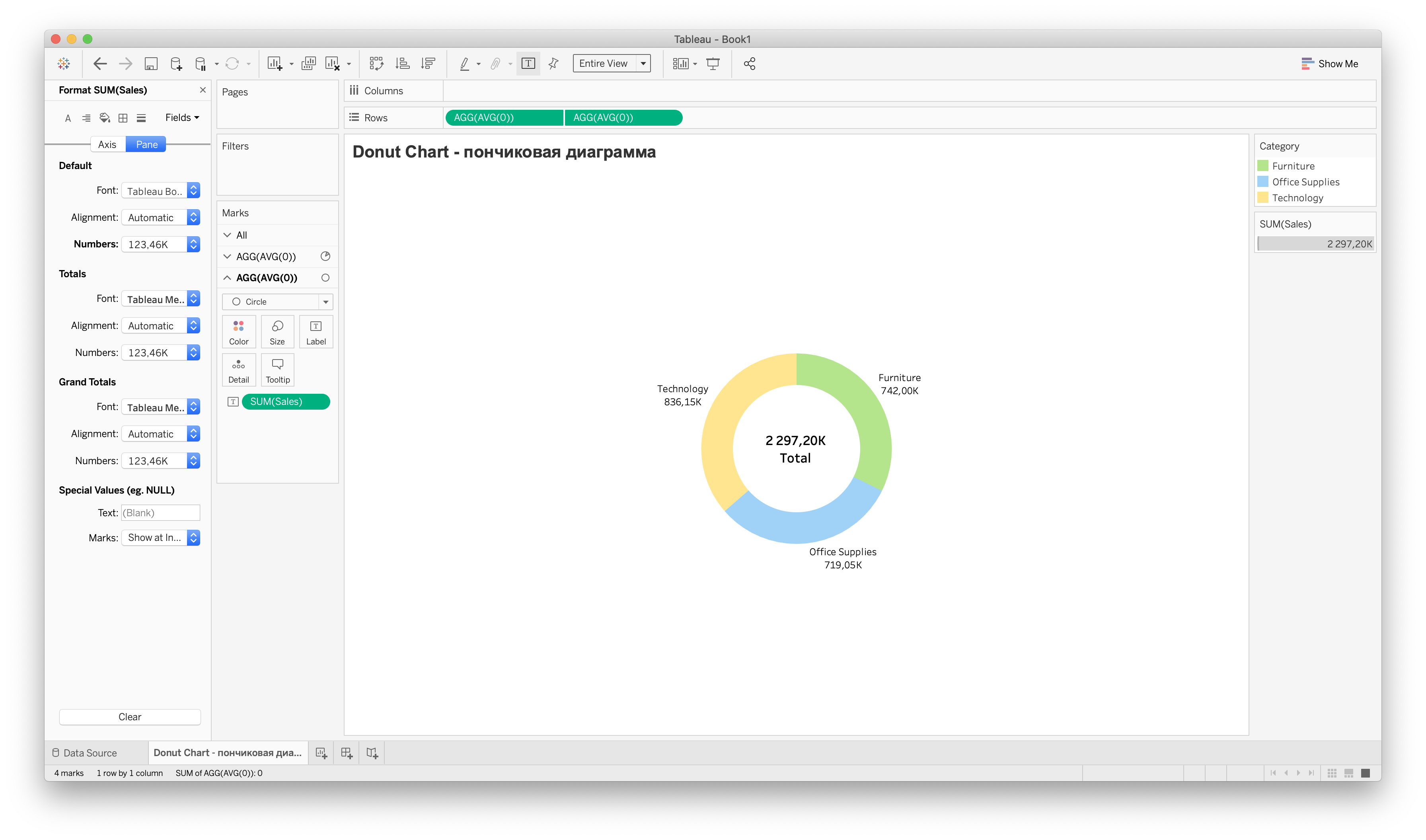The image size is (1426, 840).
Task: Collapse the second AGG(AVG(0)) marks card
Action: 227,278
